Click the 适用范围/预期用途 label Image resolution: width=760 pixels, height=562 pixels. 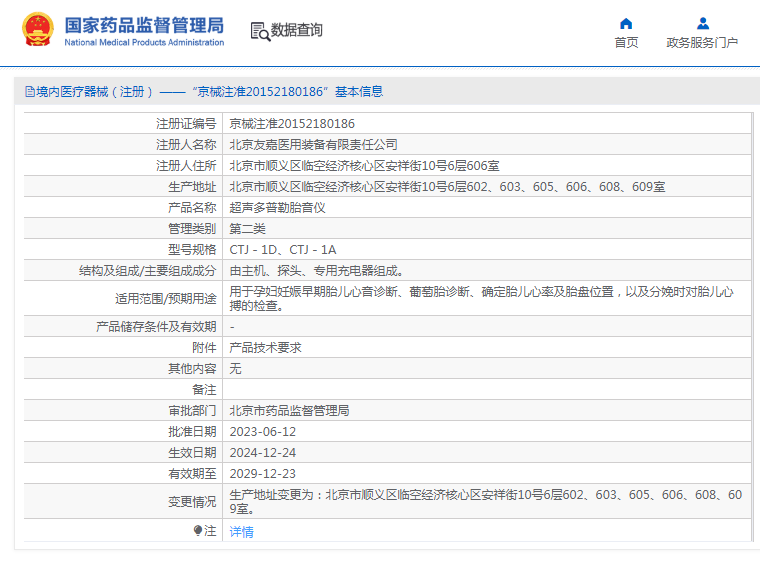click(165, 299)
